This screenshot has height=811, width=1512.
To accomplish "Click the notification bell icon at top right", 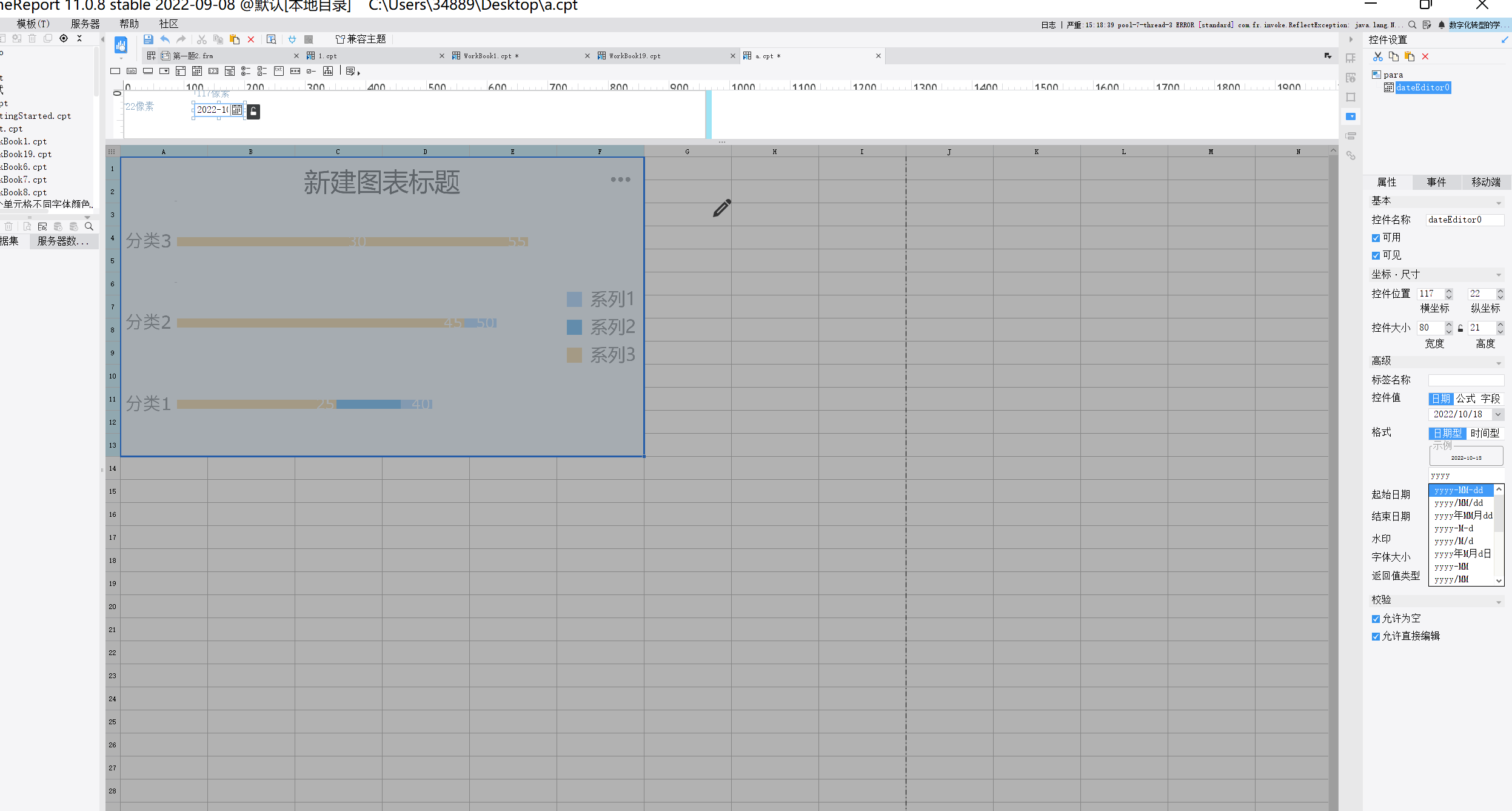I will point(1442,25).
